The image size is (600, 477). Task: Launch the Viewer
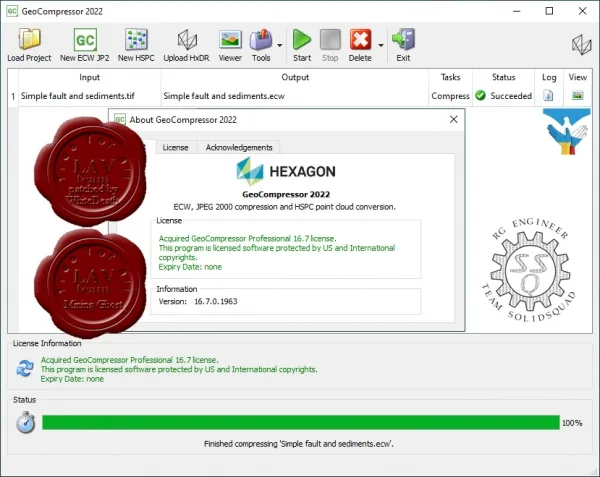[x=230, y=45]
